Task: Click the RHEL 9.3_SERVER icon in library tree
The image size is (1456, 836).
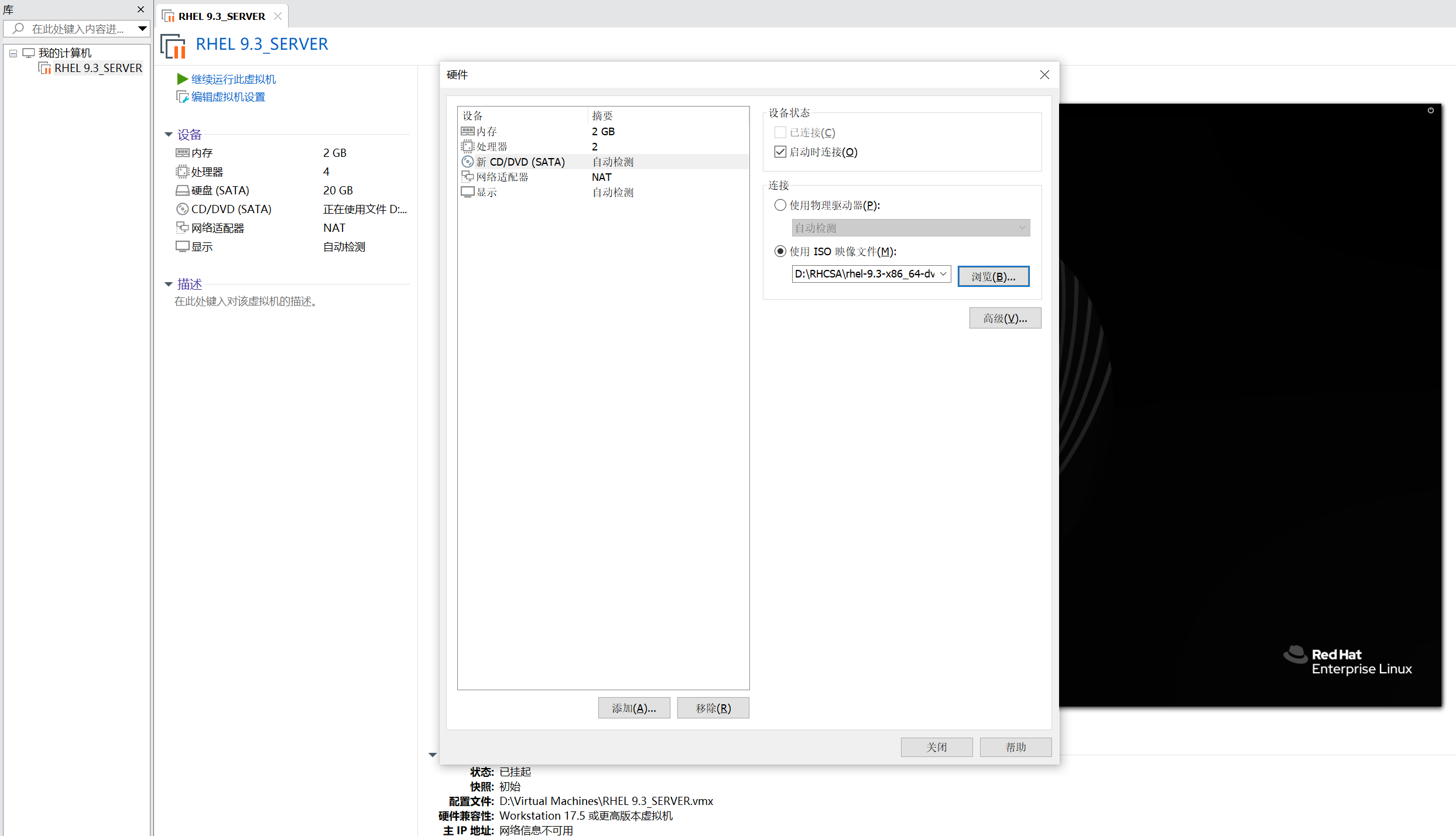Action: (x=44, y=67)
